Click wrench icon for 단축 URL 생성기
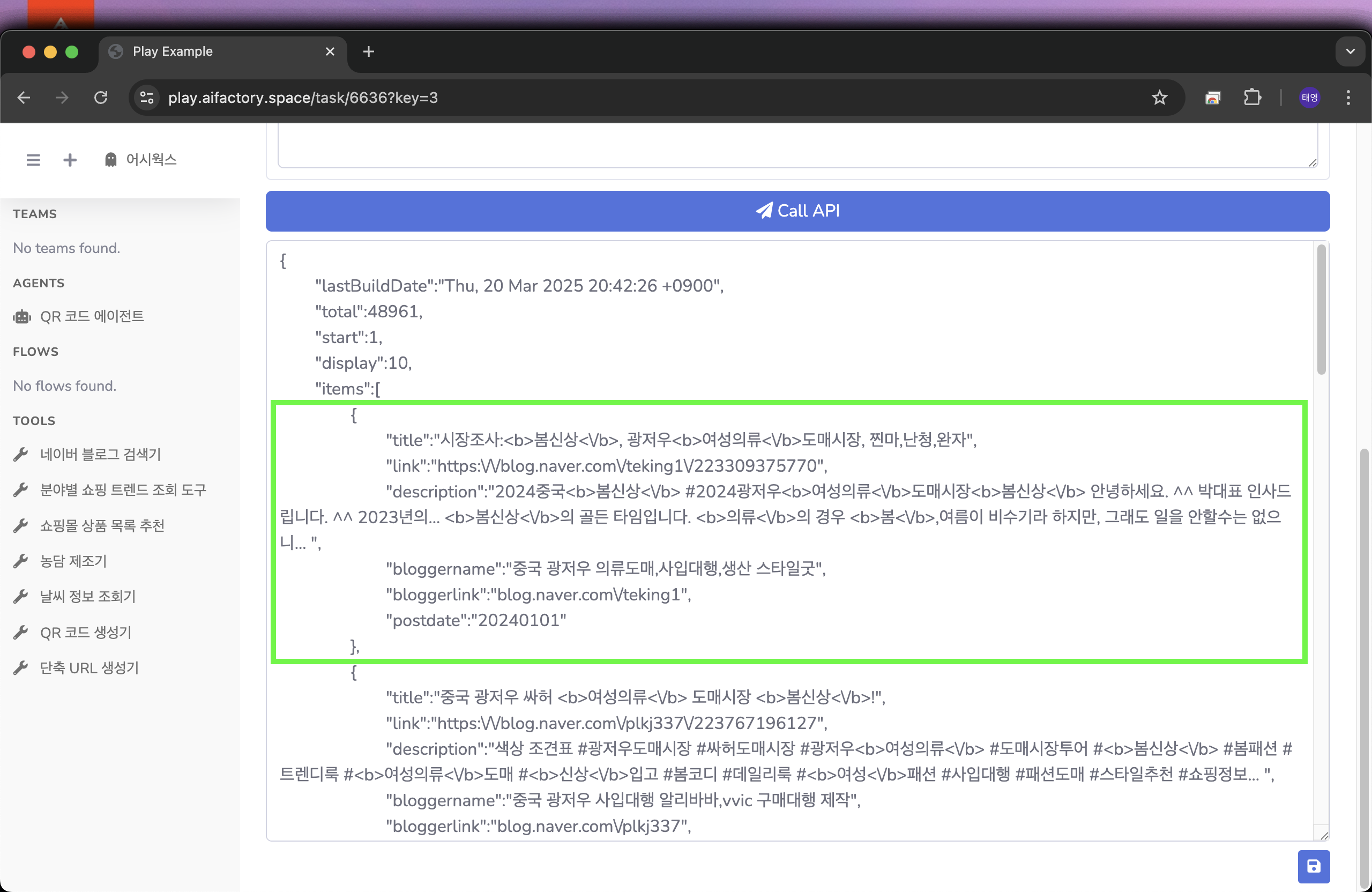The height and width of the screenshot is (892, 1372). [21, 668]
